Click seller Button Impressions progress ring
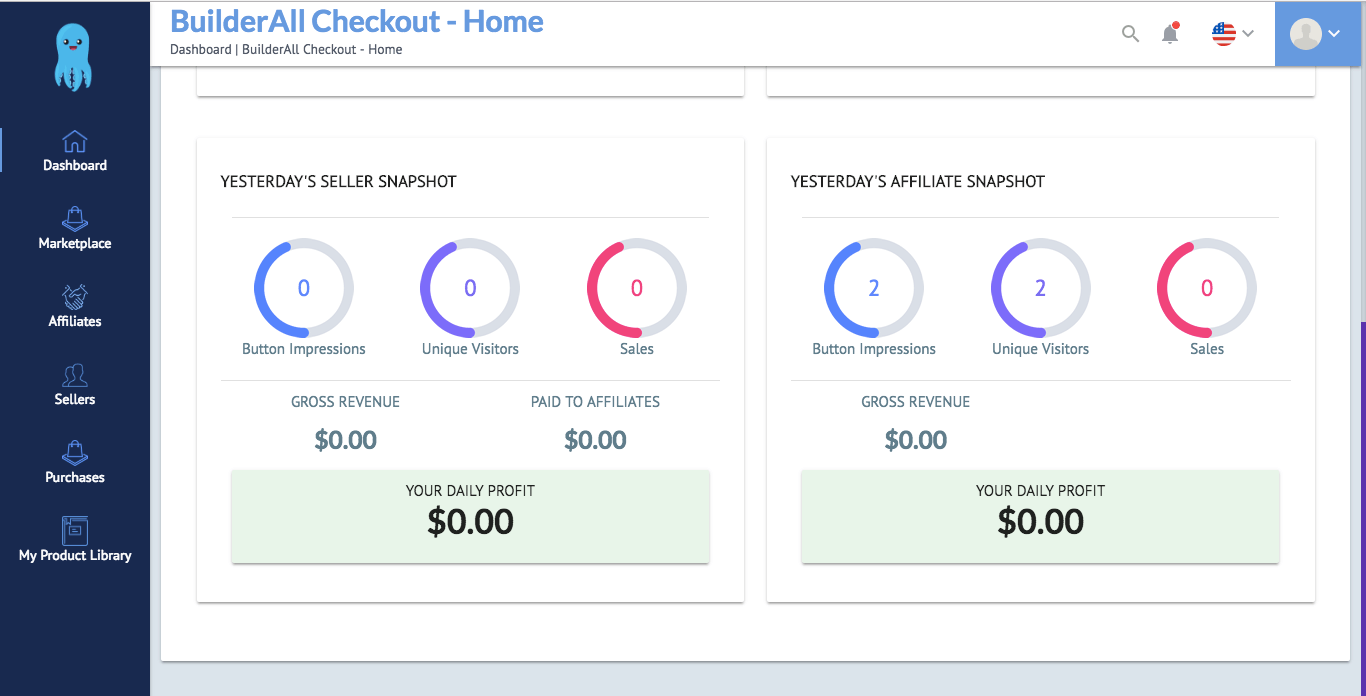Viewport: 1366px width, 696px height. pos(304,288)
